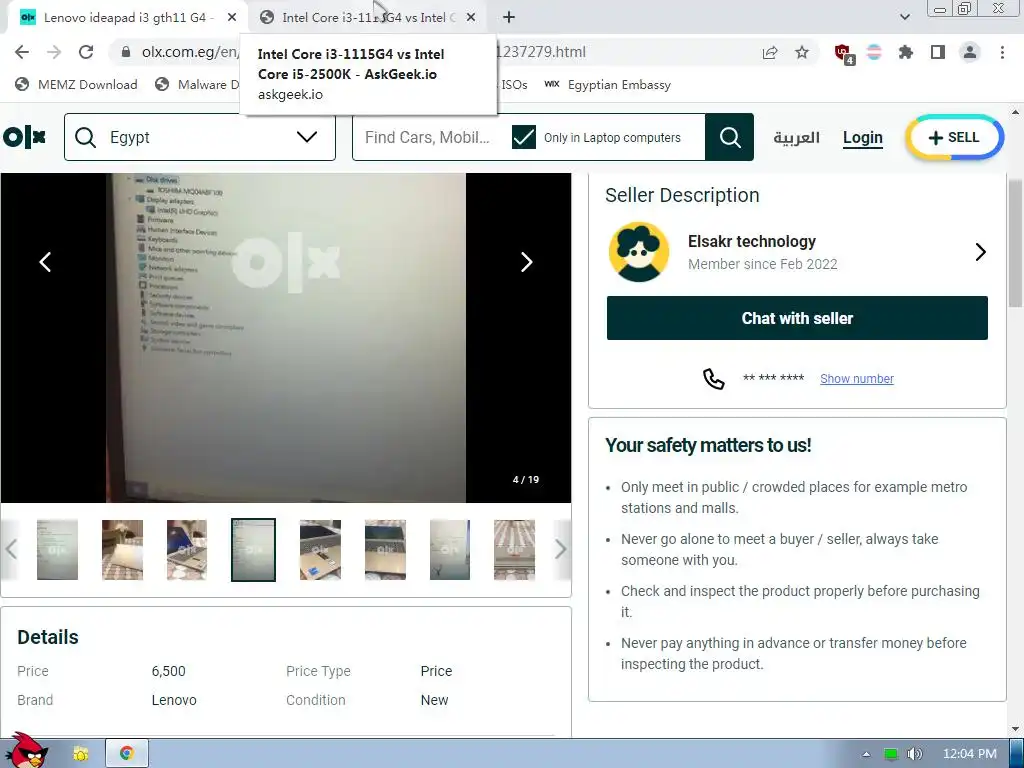Viewport: 1024px width, 768px height.
Task: Click the Login link
Action: click(863, 138)
